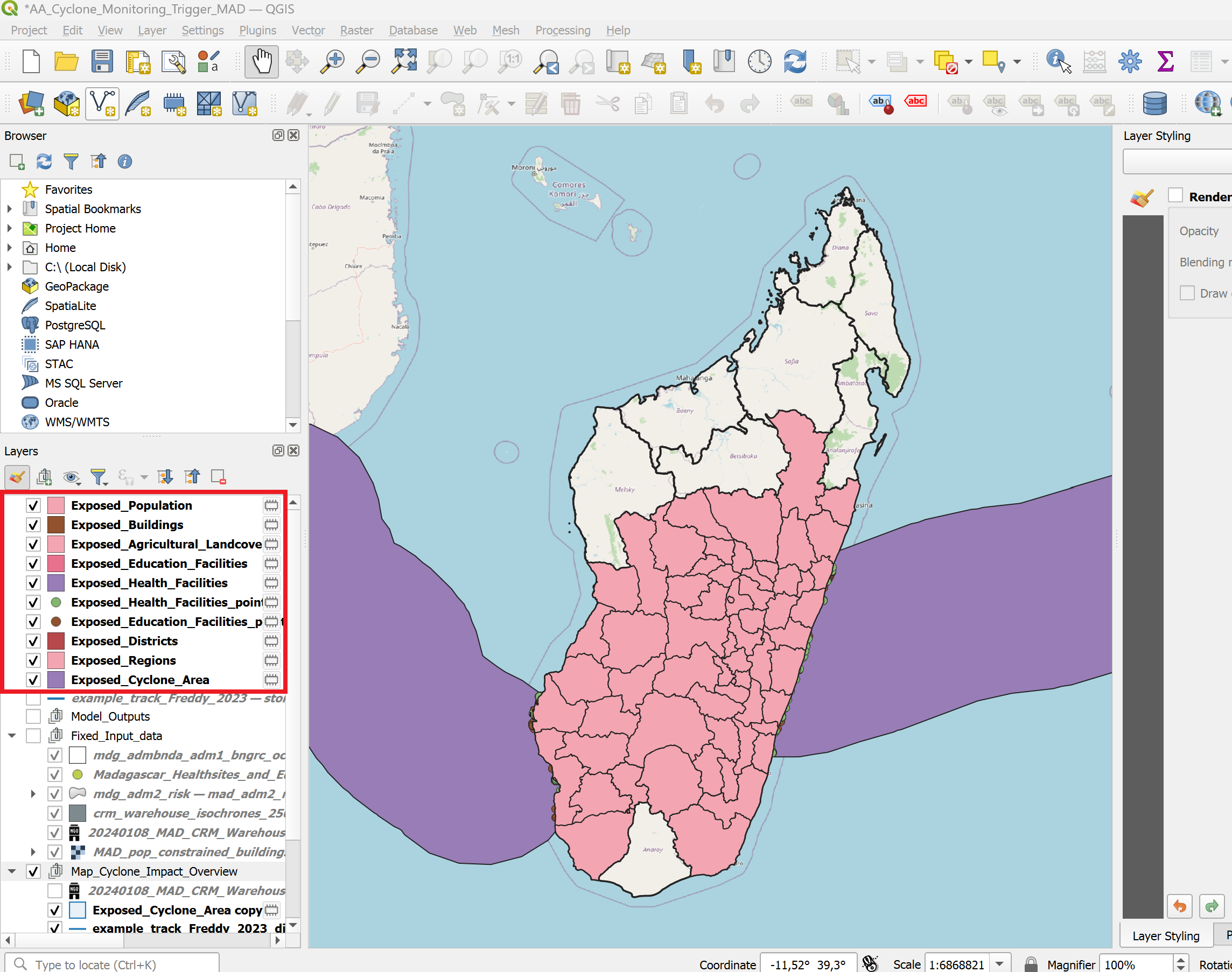Open the Plugins menu
Image resolution: width=1232 pixels, height=972 pixels.
pyautogui.click(x=257, y=30)
